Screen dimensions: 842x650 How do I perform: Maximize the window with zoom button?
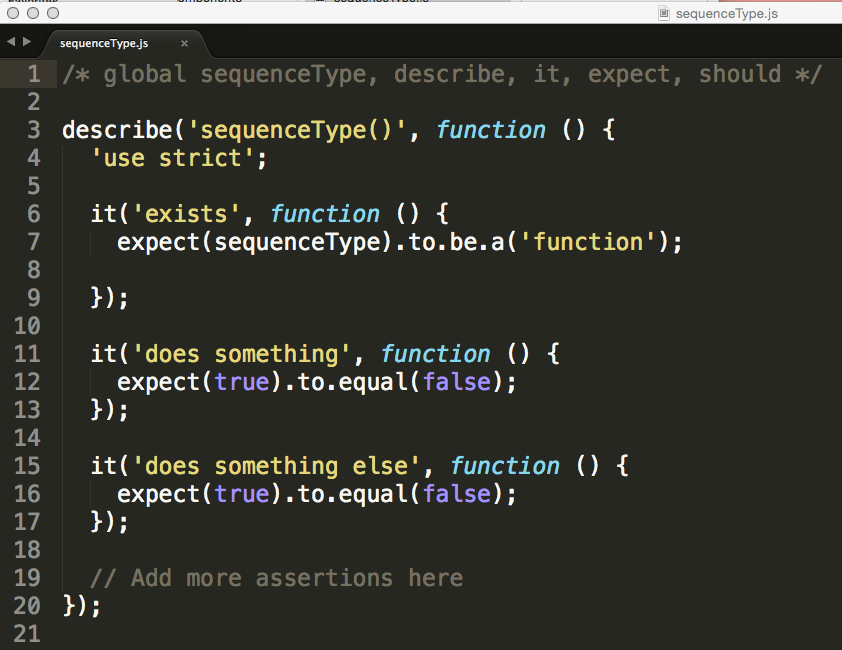tap(53, 13)
